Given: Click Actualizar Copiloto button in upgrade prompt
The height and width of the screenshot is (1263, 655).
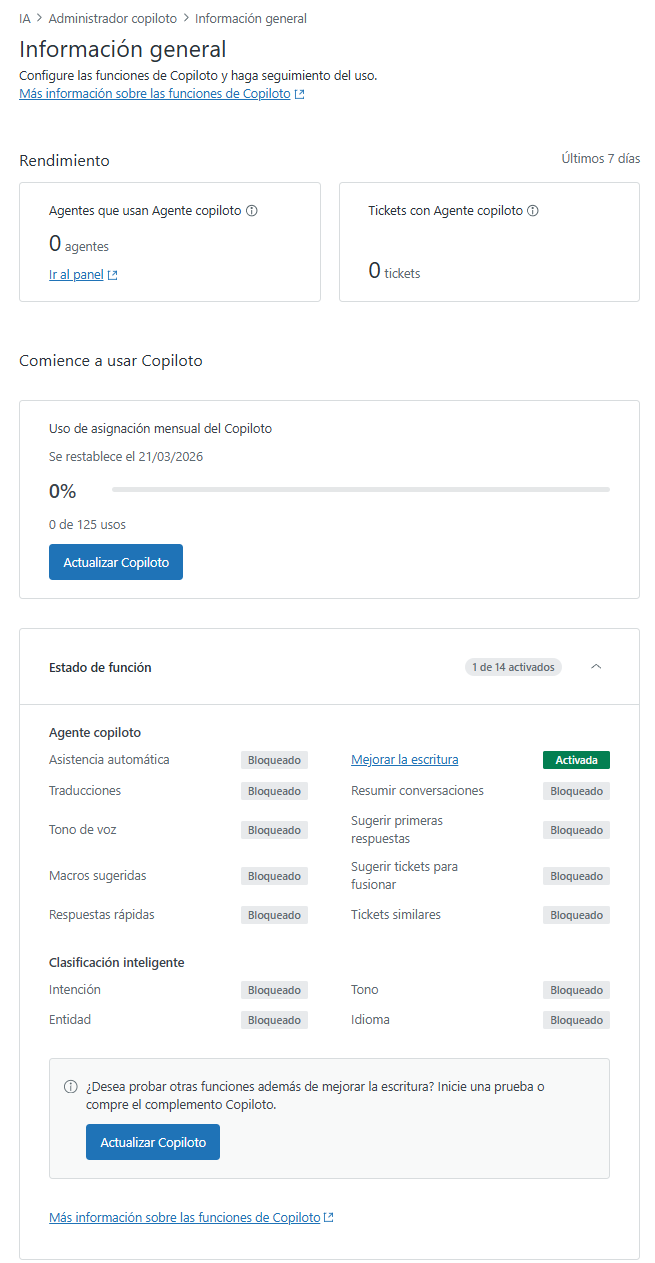Looking at the screenshot, I should (153, 1142).
